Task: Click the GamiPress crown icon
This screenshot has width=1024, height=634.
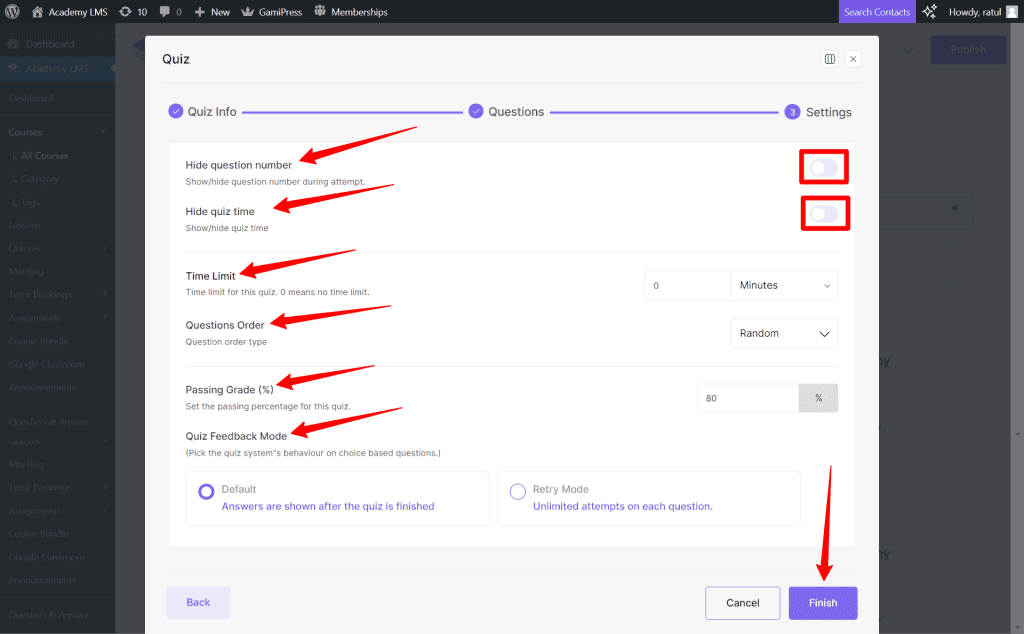Action: tap(248, 12)
